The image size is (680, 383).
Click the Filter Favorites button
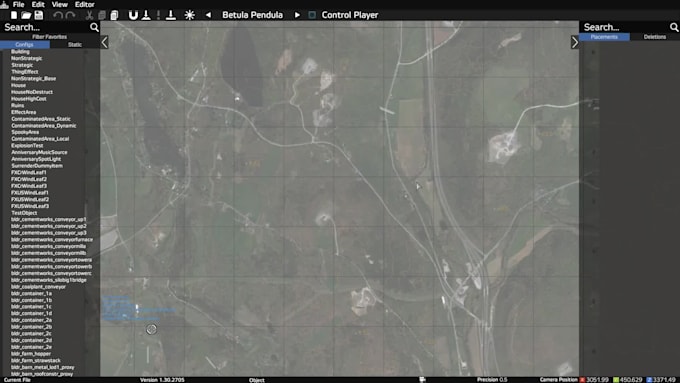click(x=49, y=37)
